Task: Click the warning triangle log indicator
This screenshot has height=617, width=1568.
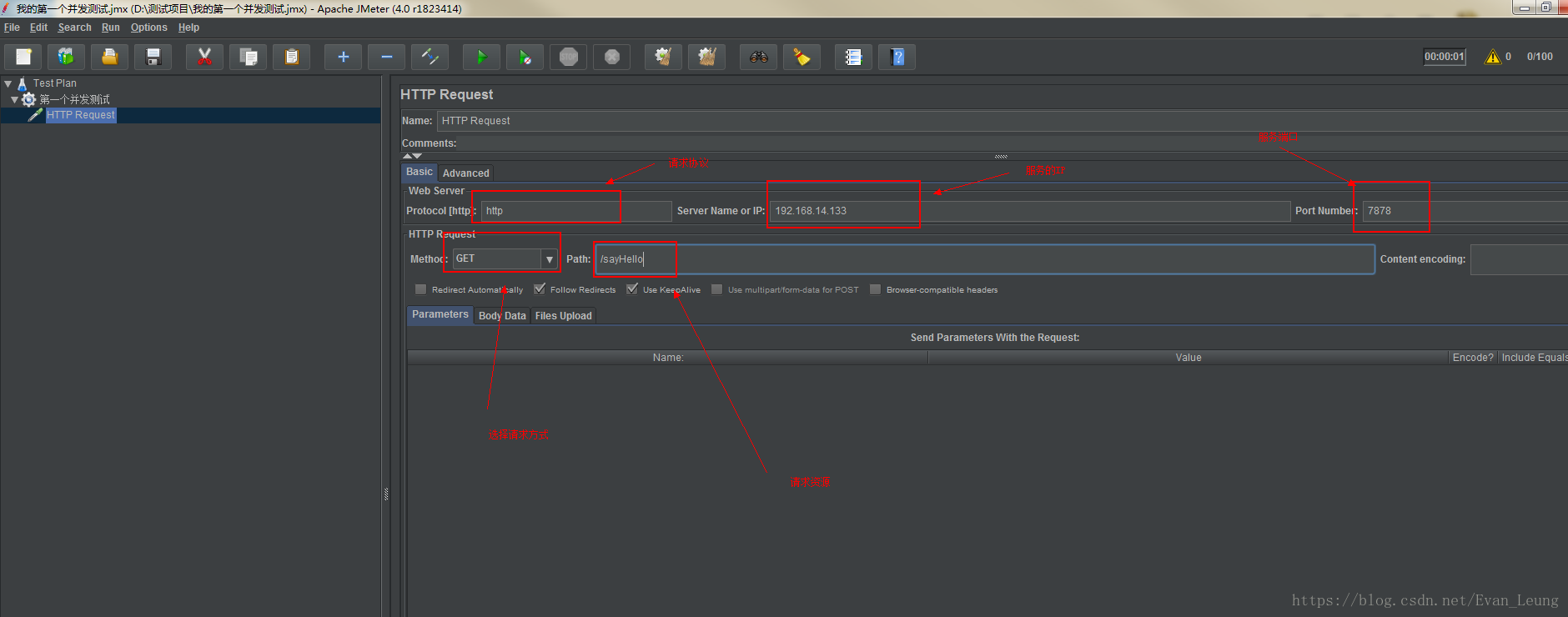Action: [1492, 57]
